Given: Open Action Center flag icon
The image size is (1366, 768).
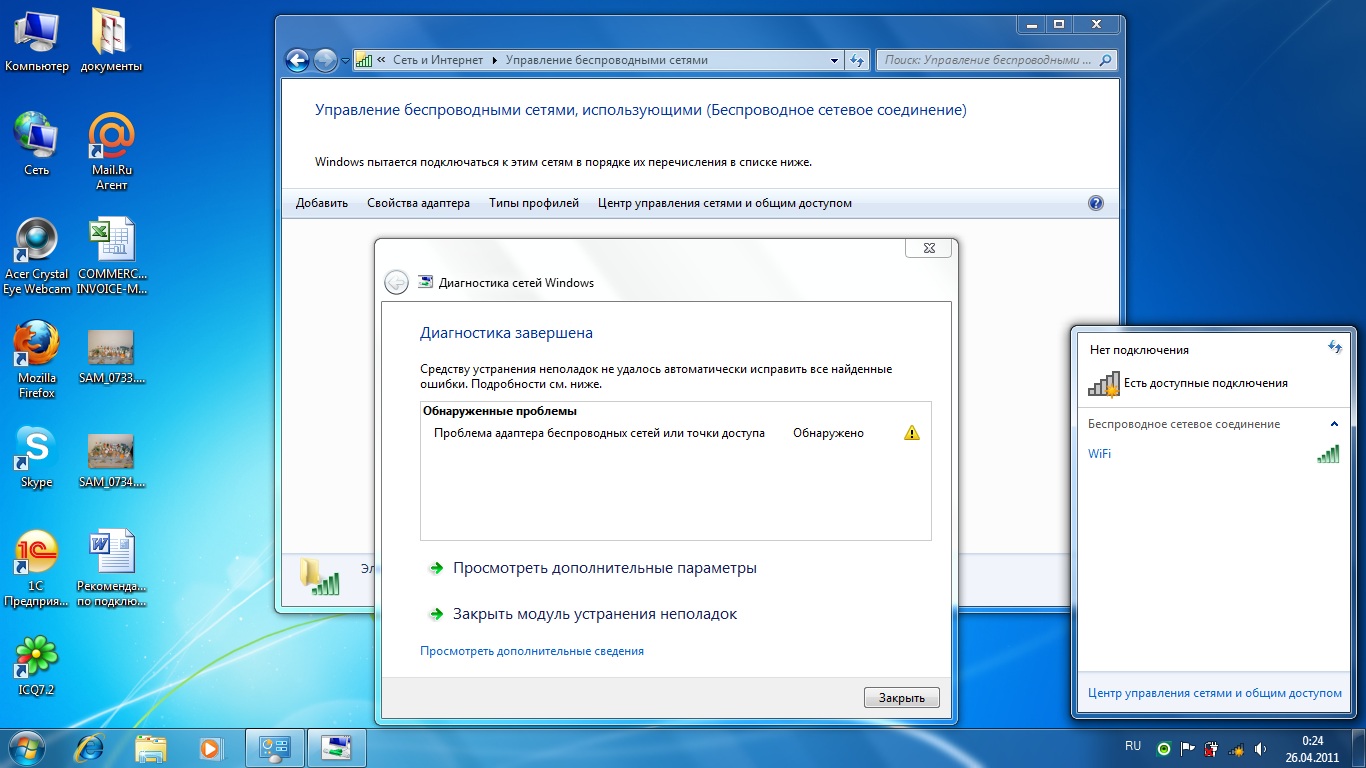Looking at the screenshot, I should coord(1188,748).
